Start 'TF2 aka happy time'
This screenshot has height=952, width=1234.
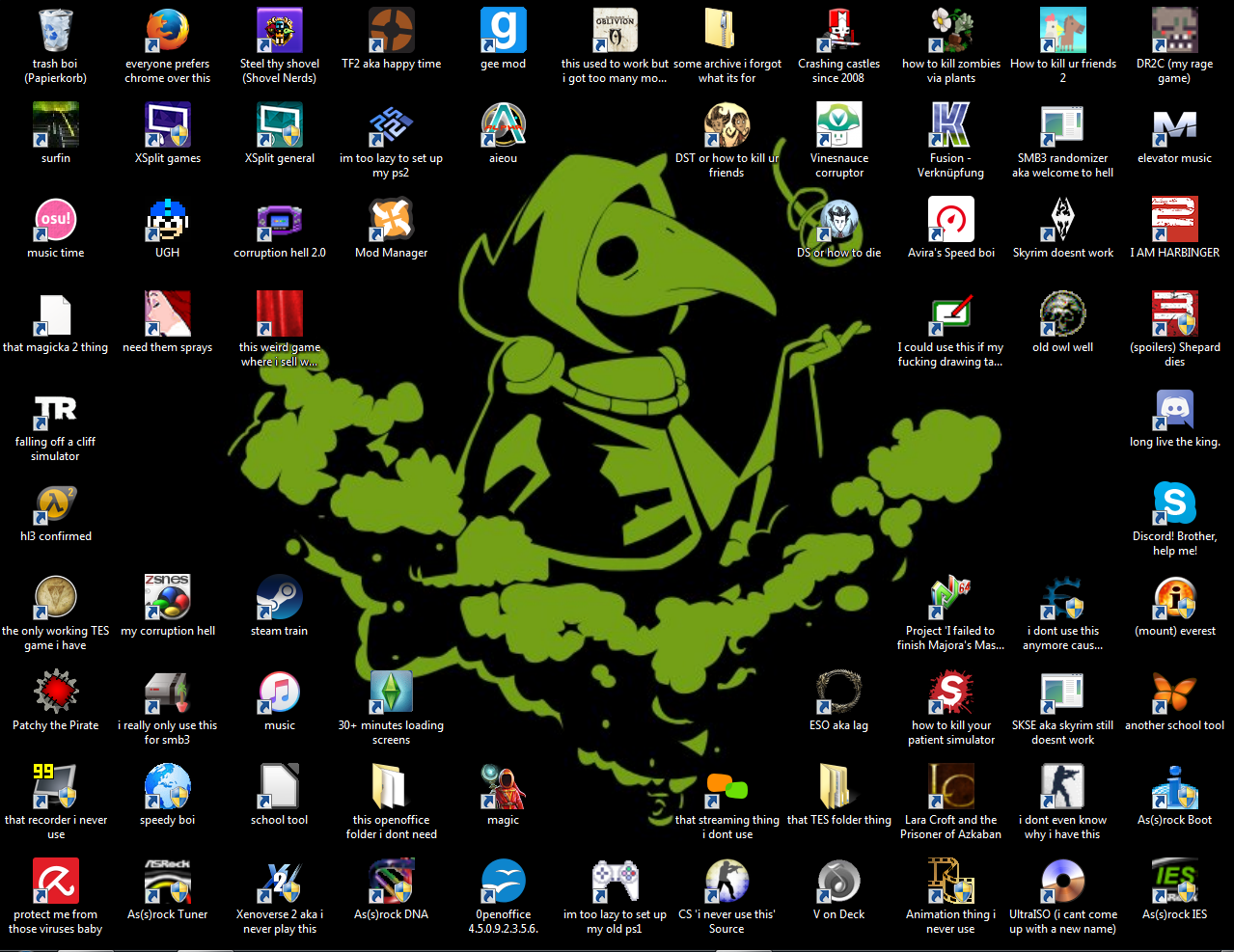click(391, 29)
